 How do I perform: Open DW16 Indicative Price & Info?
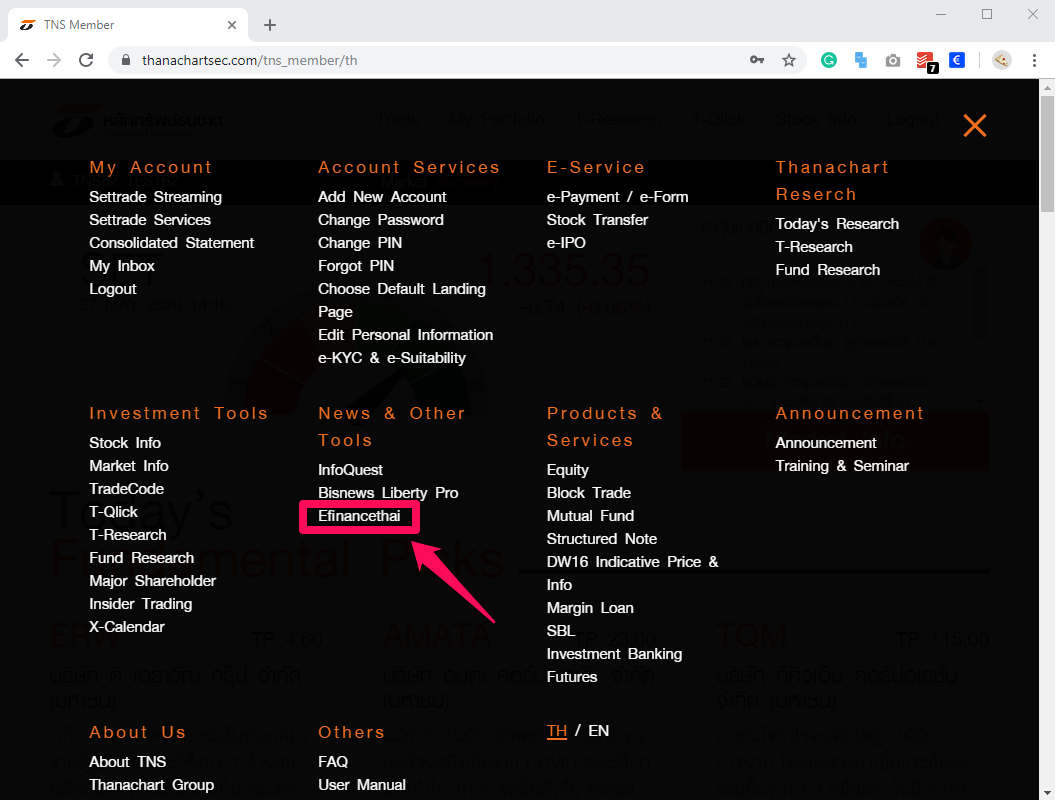pyautogui.click(x=632, y=573)
